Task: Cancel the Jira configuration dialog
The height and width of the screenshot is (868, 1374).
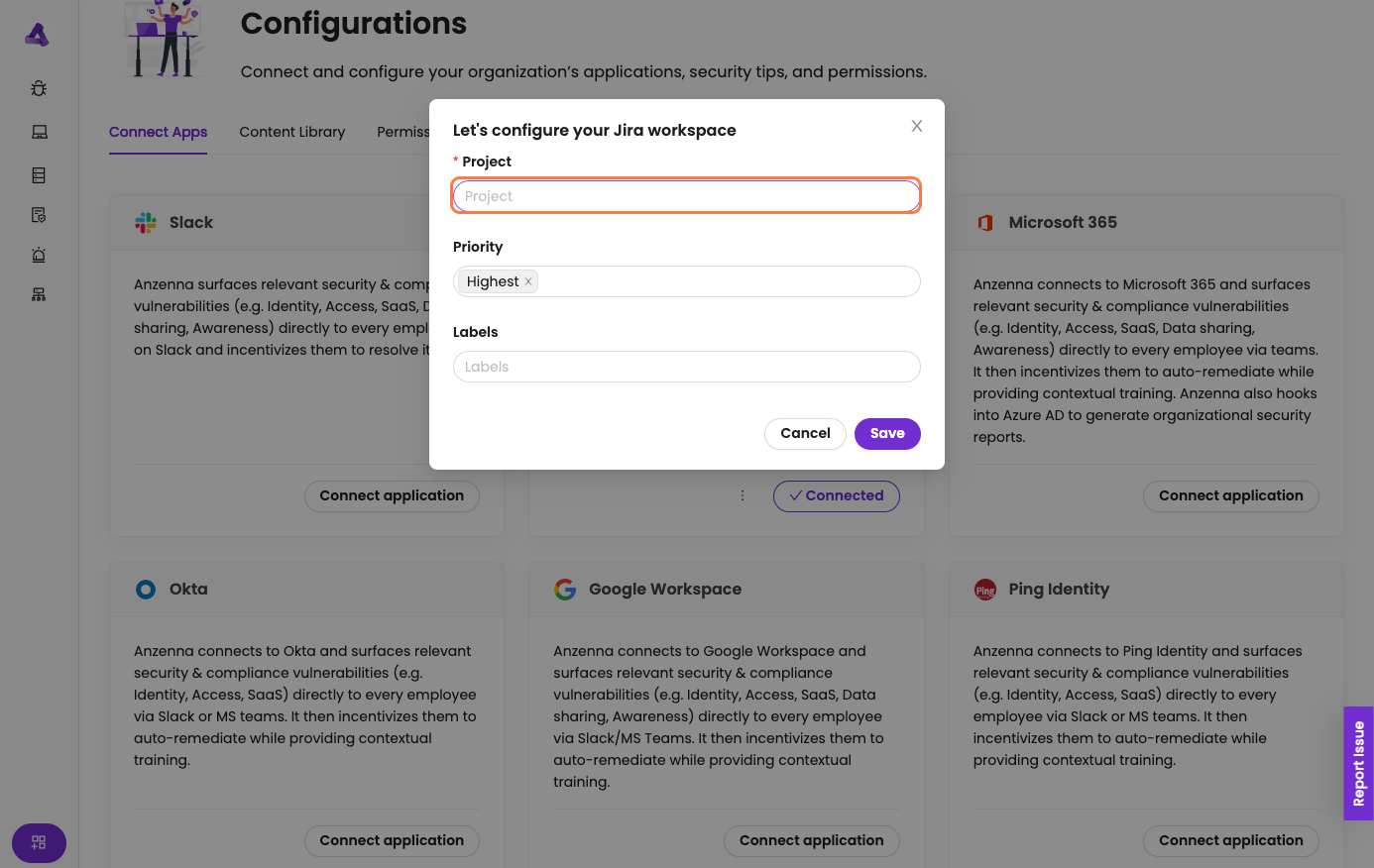Action: point(805,433)
